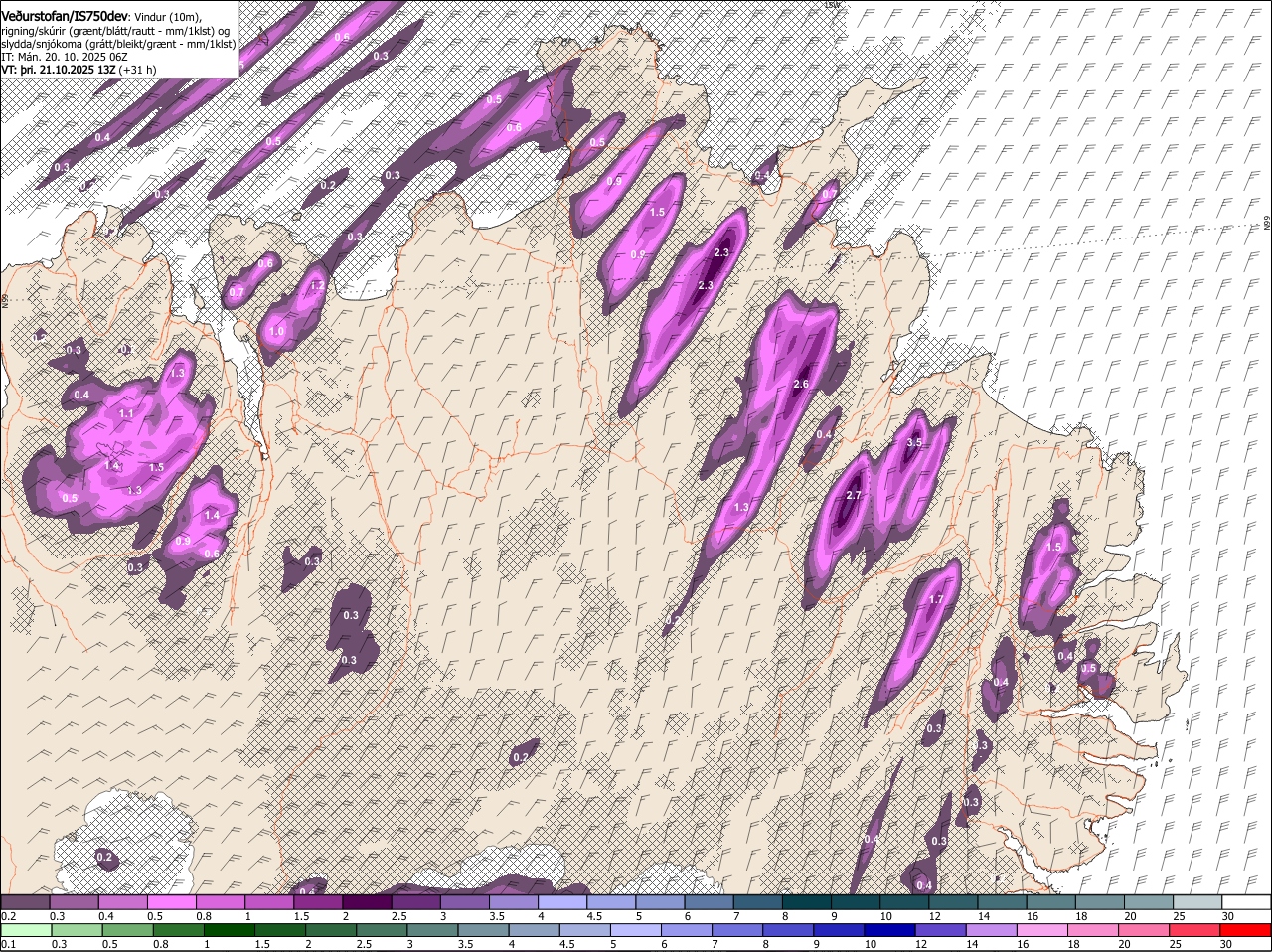Pick the bright pink 0.5–0.8 swatch, top legend row
The image size is (1272, 952).
[x=171, y=901]
